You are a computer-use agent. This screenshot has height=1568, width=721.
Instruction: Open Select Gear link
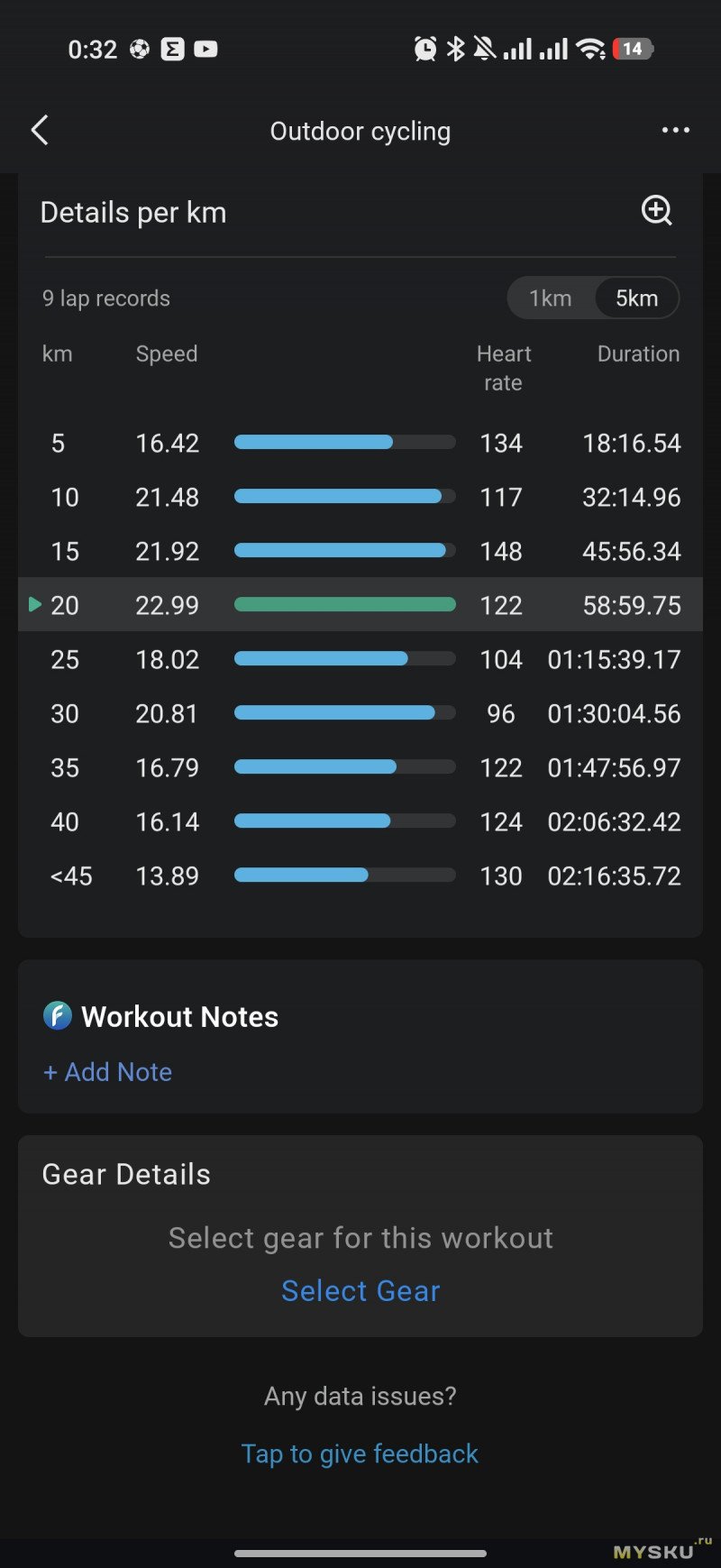point(360,1291)
